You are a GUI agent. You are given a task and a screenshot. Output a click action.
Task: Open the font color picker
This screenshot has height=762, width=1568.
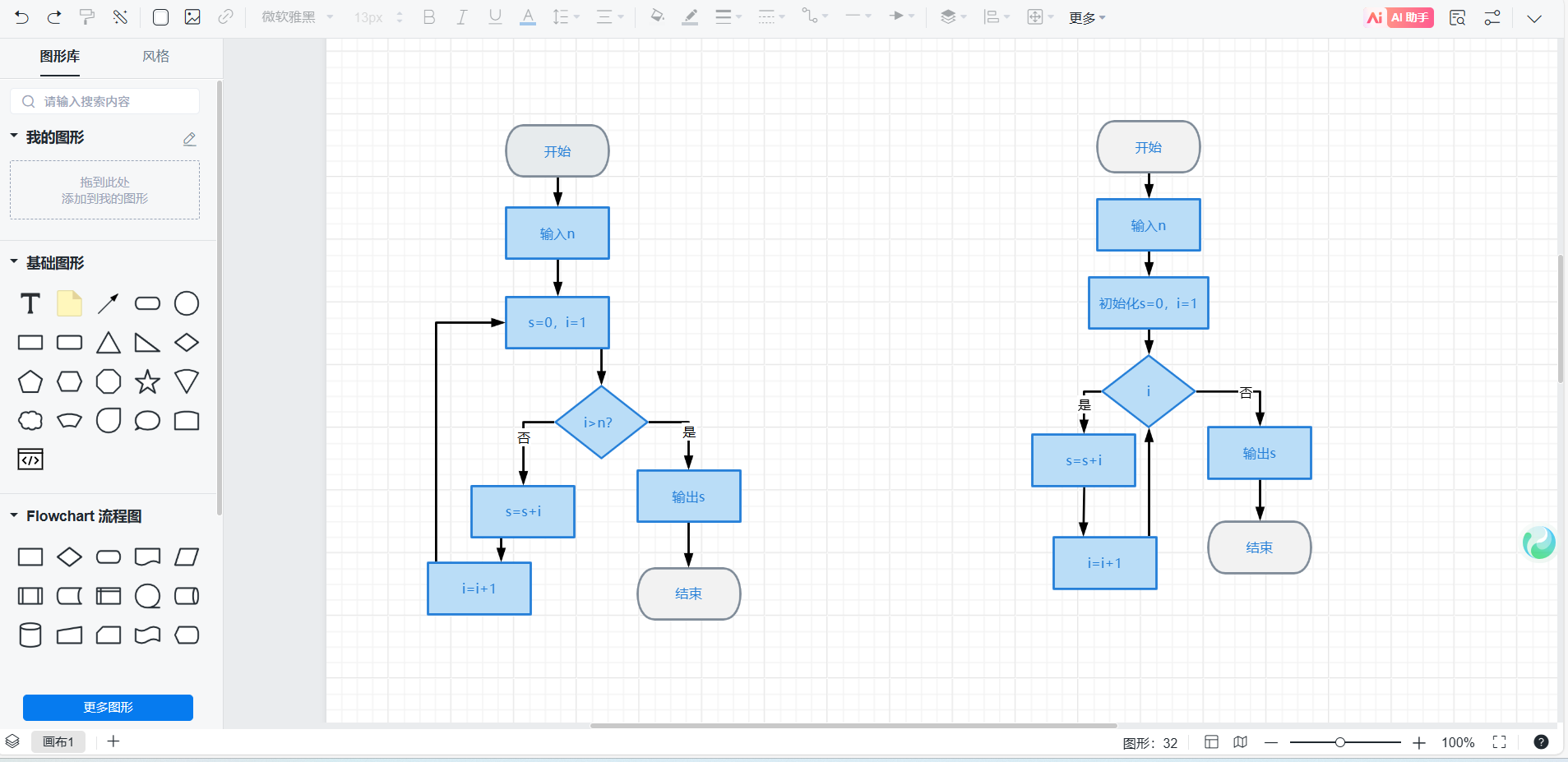[x=528, y=17]
